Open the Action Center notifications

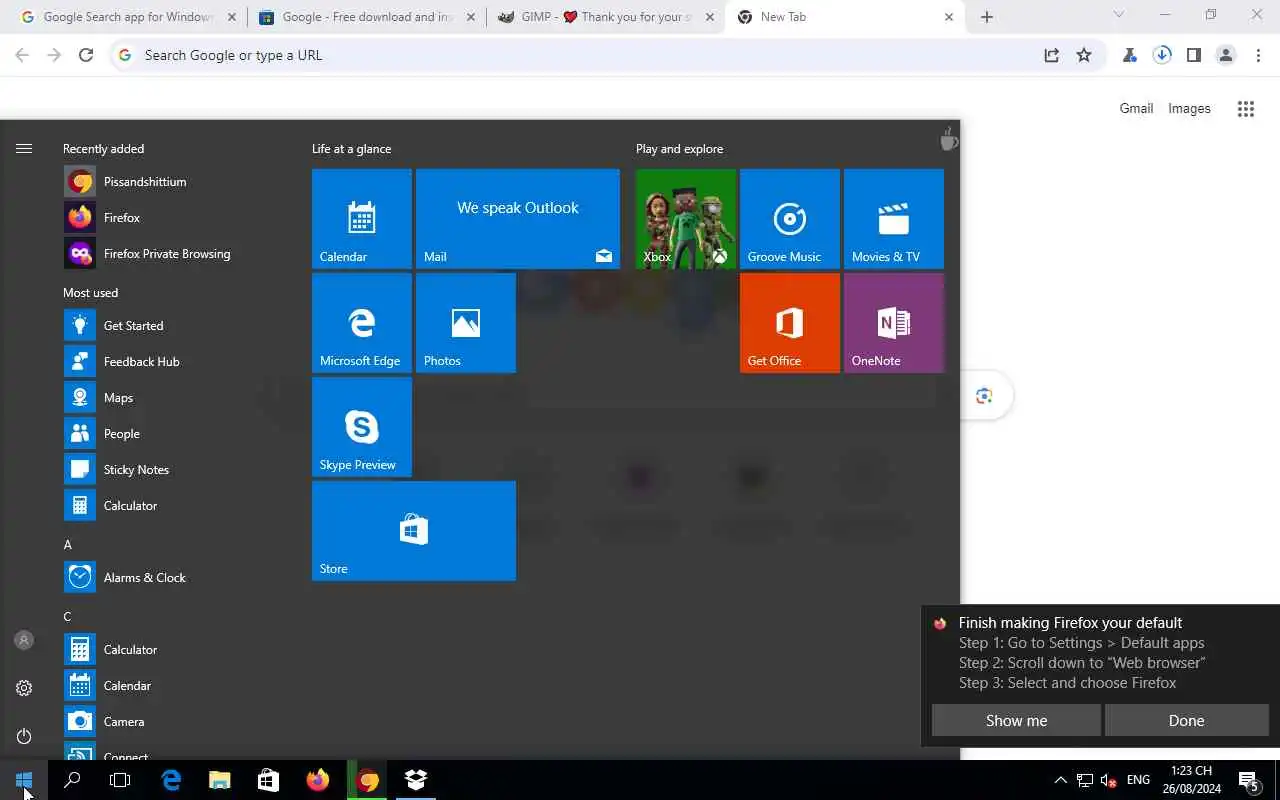tap(1248, 780)
